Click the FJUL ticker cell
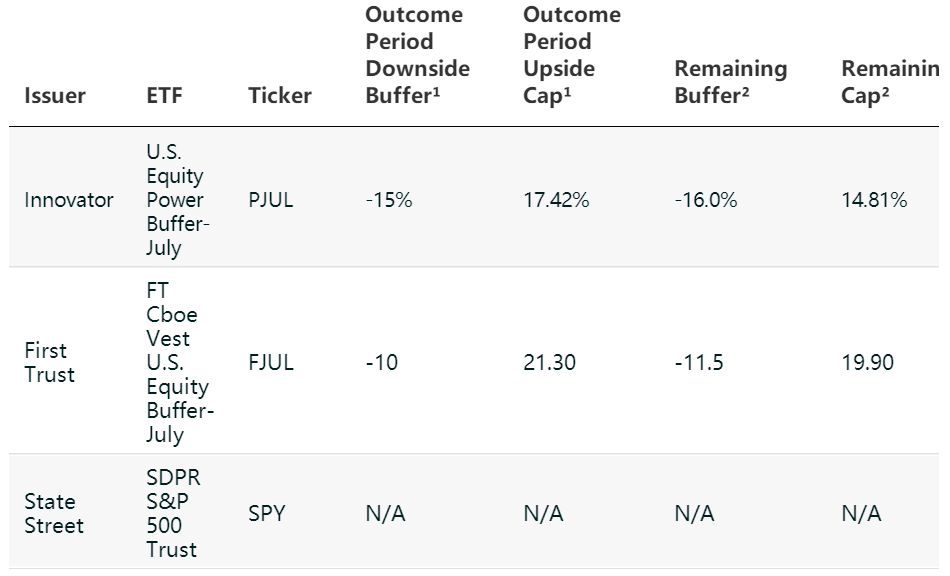Image resolution: width=950 pixels, height=576 pixels. (271, 363)
